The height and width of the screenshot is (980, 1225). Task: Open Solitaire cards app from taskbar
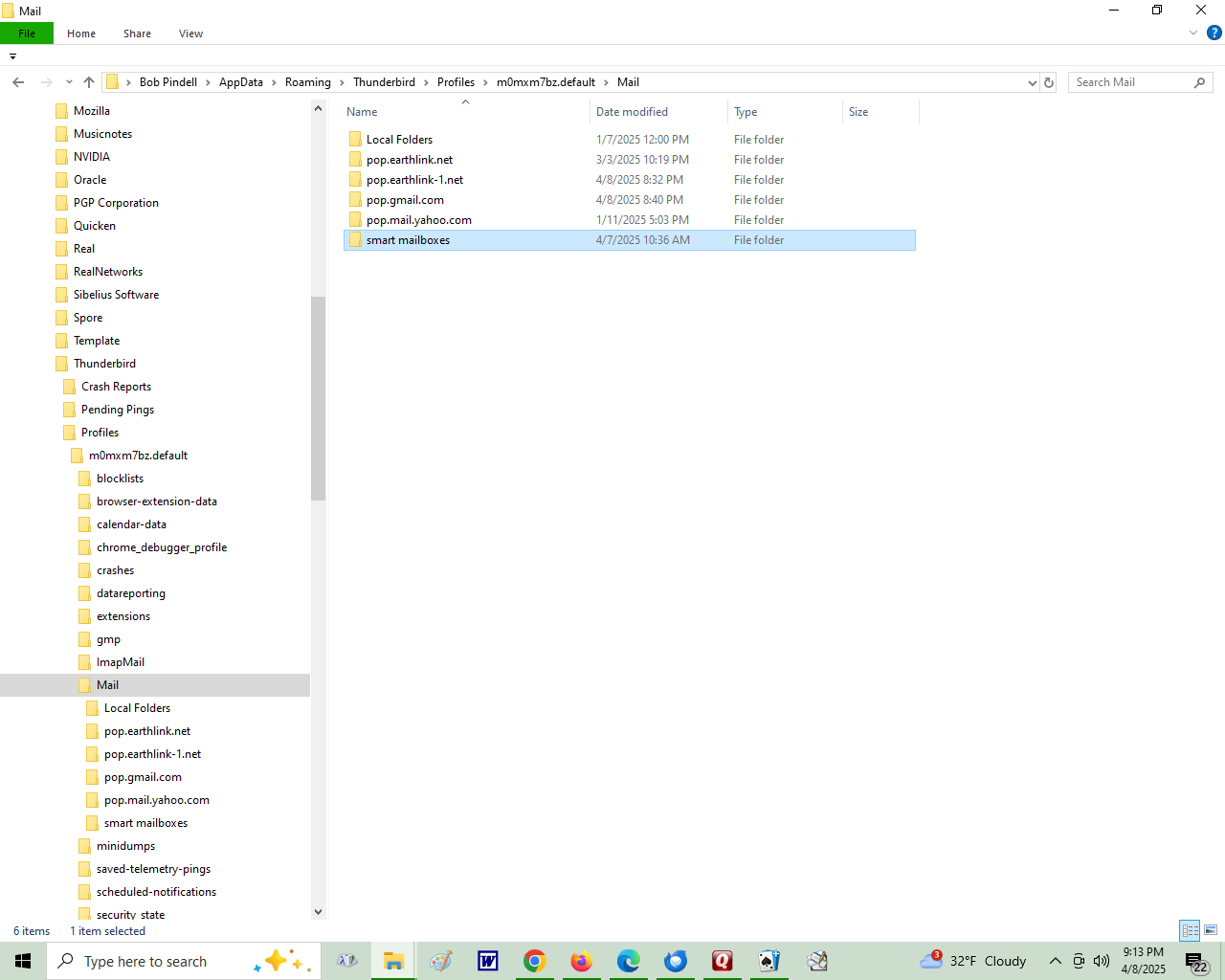769,961
